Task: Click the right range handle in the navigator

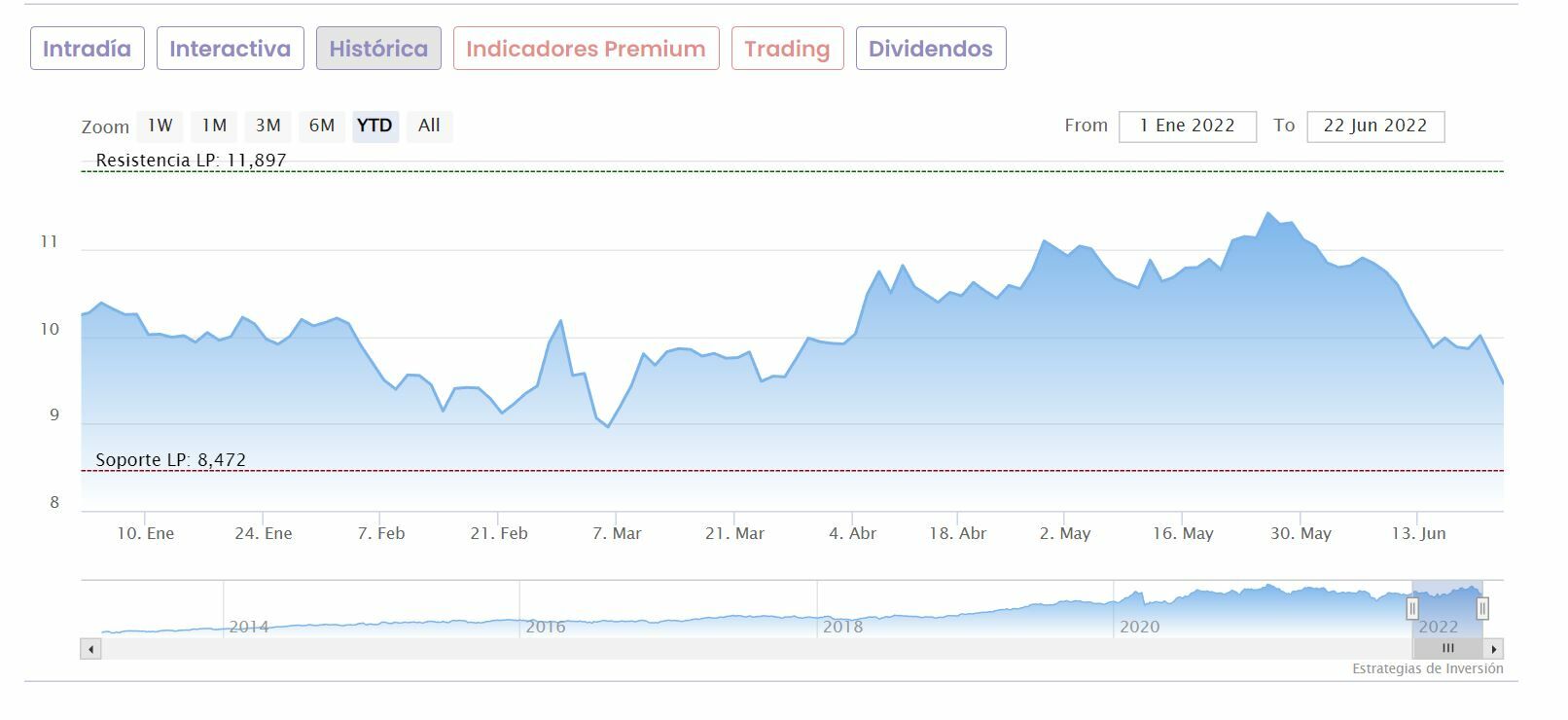Action: (1482, 609)
